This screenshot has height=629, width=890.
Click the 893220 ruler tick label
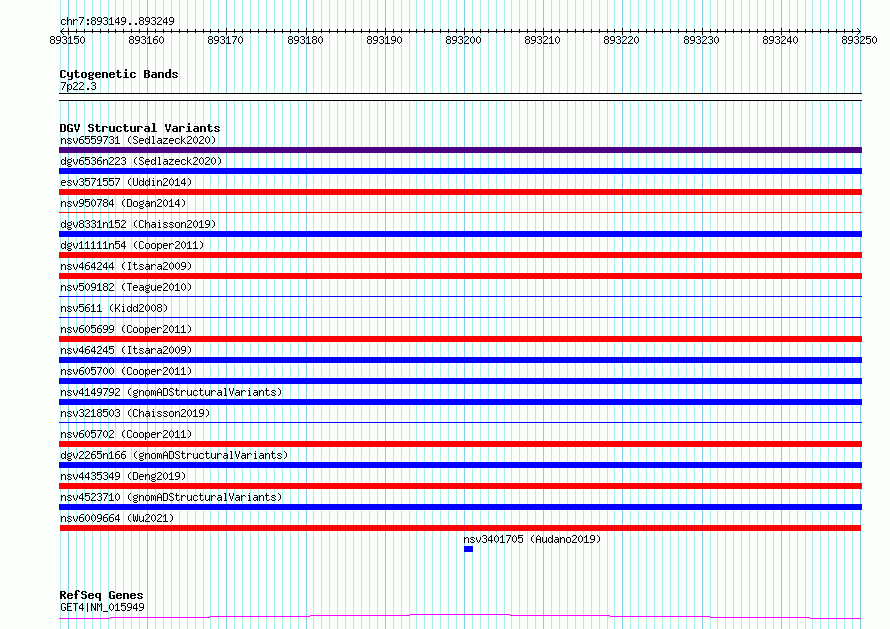point(621,40)
